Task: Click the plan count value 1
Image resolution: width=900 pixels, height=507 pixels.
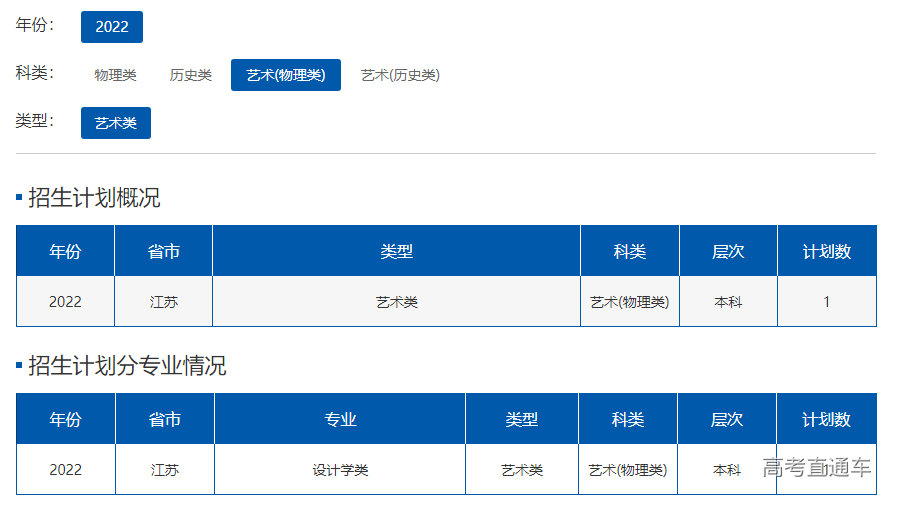Action: click(826, 302)
